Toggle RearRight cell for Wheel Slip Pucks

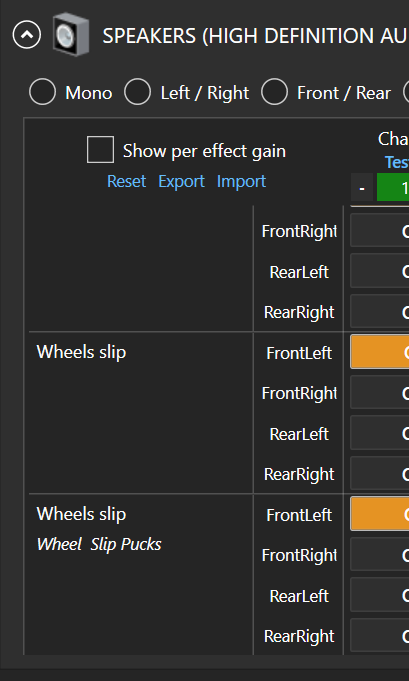(379, 635)
